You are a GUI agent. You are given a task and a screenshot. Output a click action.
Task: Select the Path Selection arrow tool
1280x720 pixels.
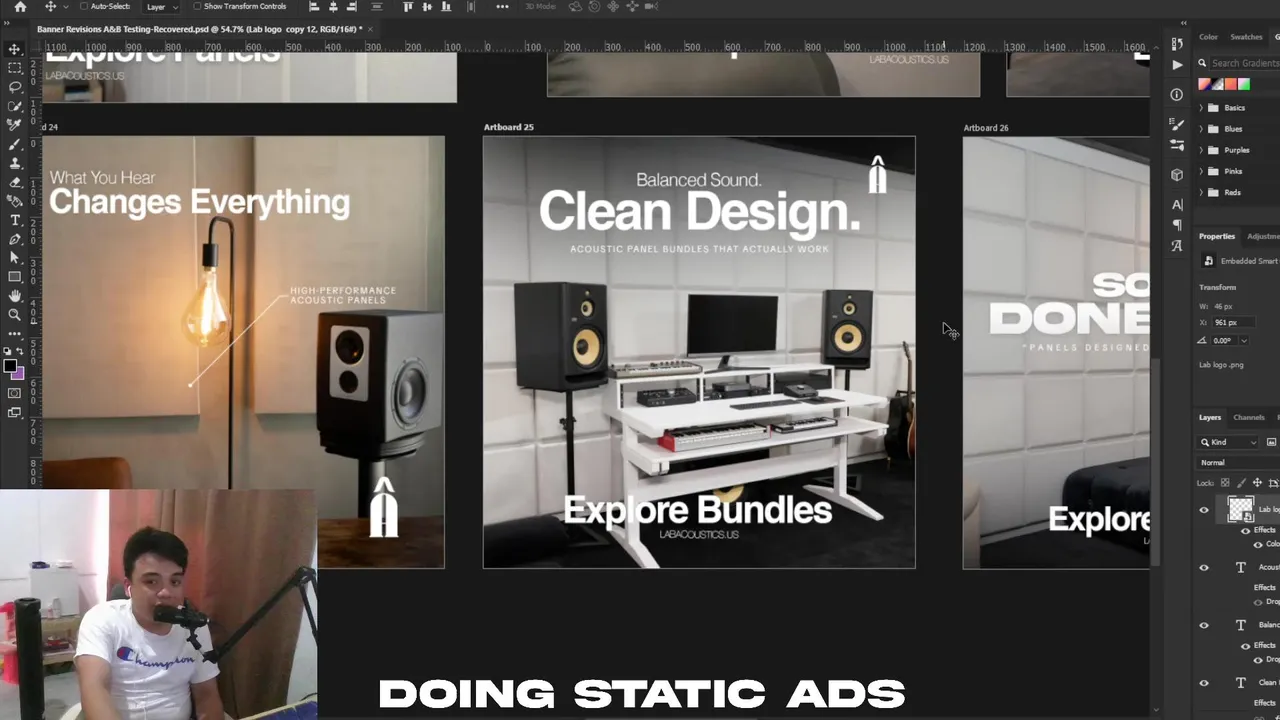point(15,258)
